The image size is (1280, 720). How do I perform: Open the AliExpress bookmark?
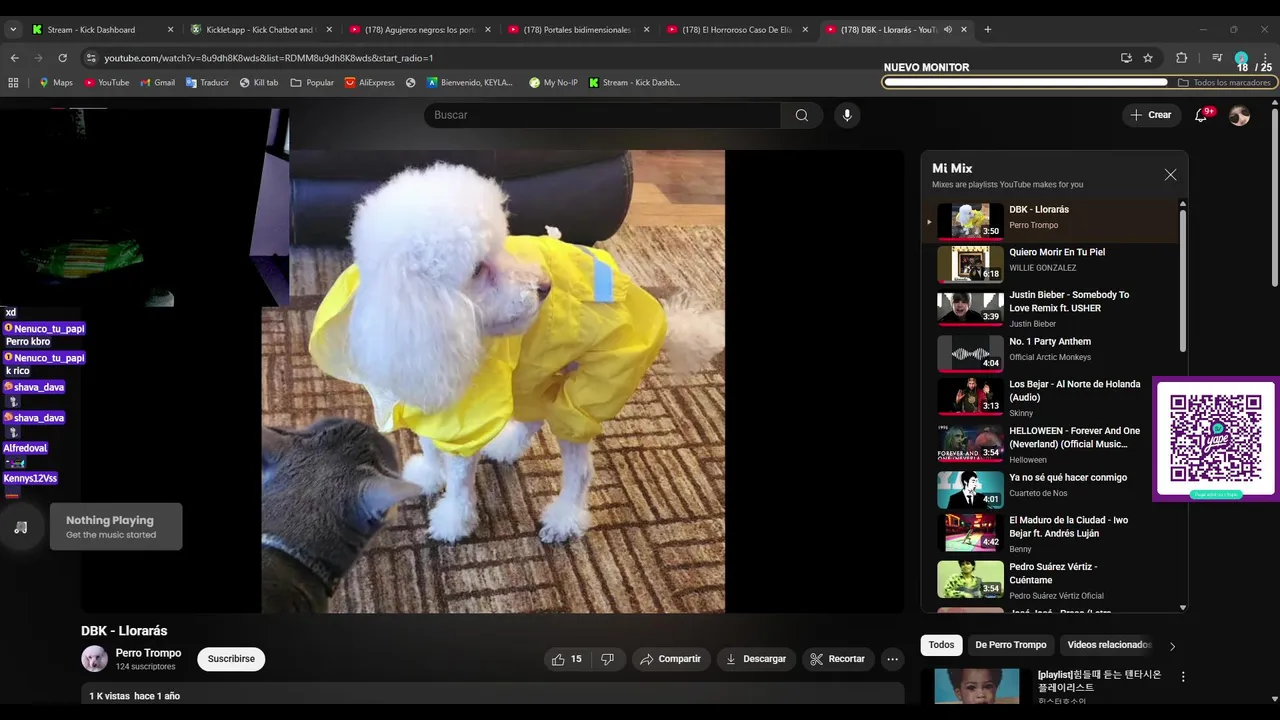[x=370, y=83]
